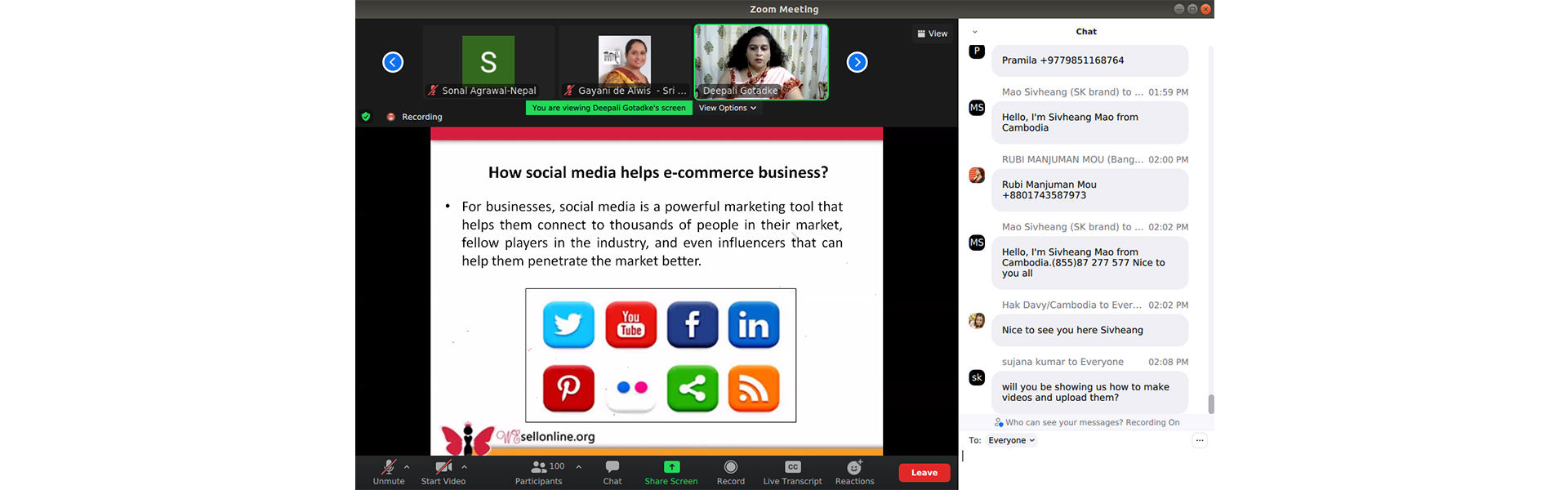
Task: Choose the chat recipient: Everyone dropdown
Action: point(1011,440)
